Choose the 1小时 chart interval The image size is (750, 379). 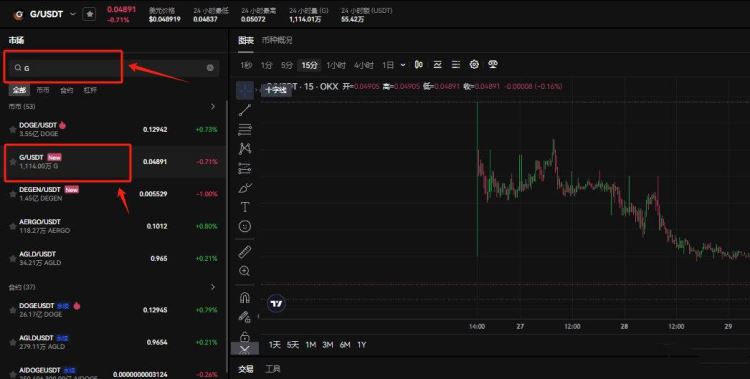[x=336, y=65]
